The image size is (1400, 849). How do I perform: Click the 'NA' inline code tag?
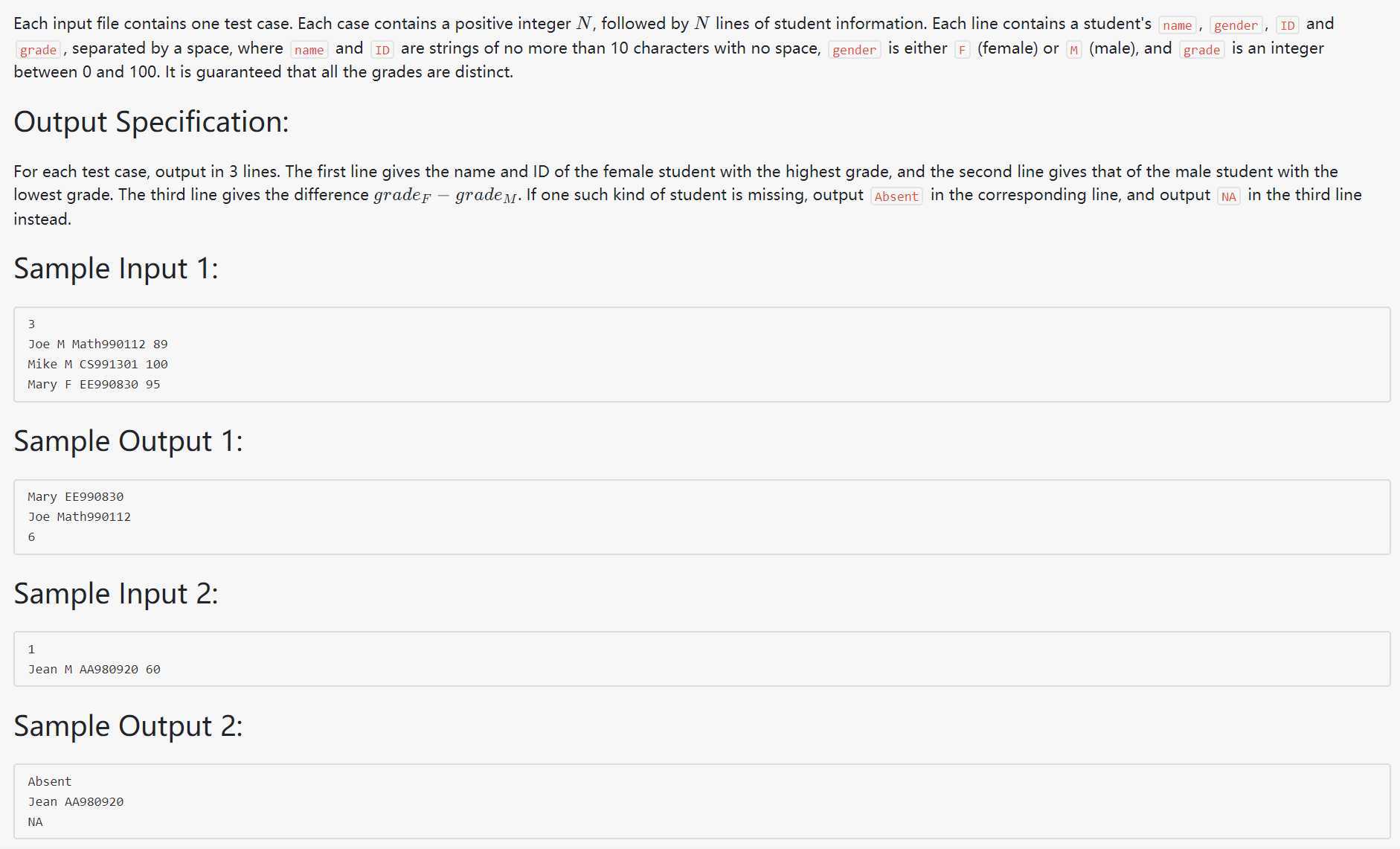[1229, 196]
